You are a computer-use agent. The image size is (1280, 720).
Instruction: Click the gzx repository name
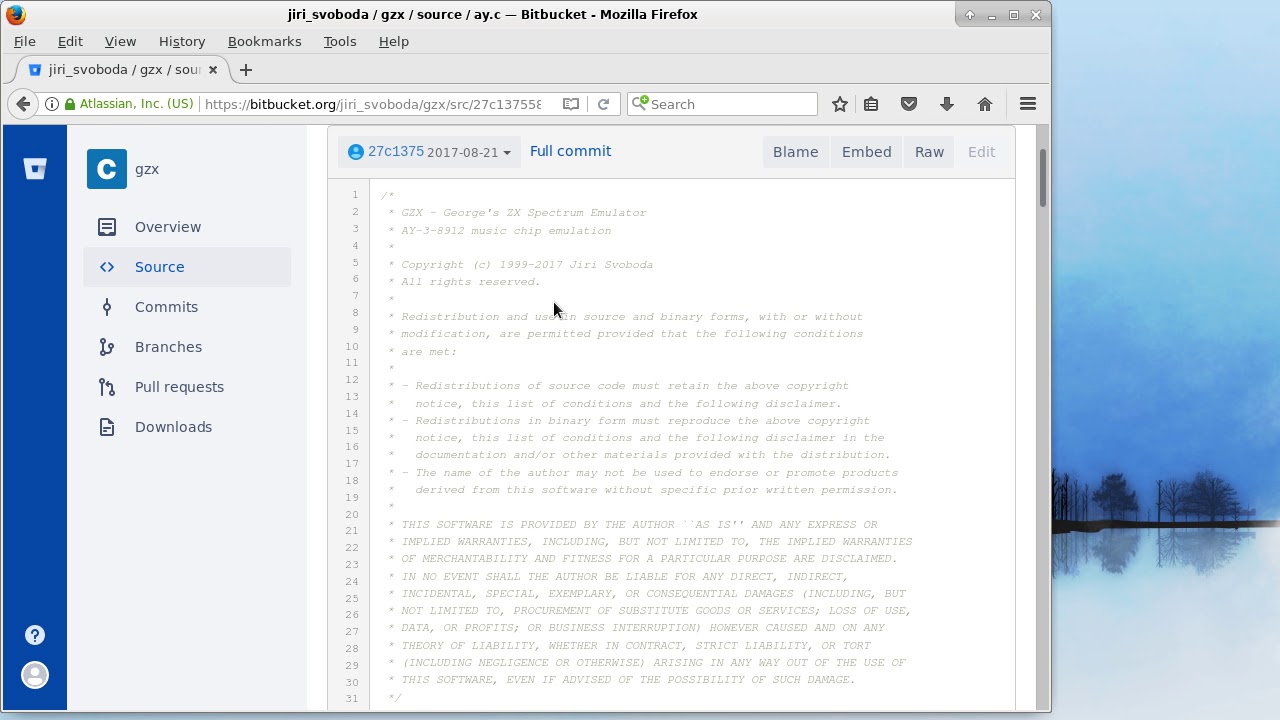pos(147,169)
